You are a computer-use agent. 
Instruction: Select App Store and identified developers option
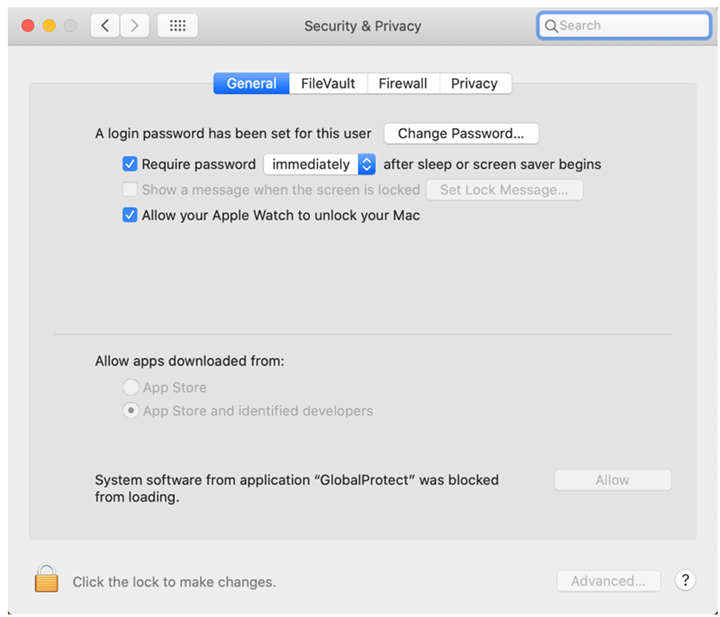tap(130, 410)
